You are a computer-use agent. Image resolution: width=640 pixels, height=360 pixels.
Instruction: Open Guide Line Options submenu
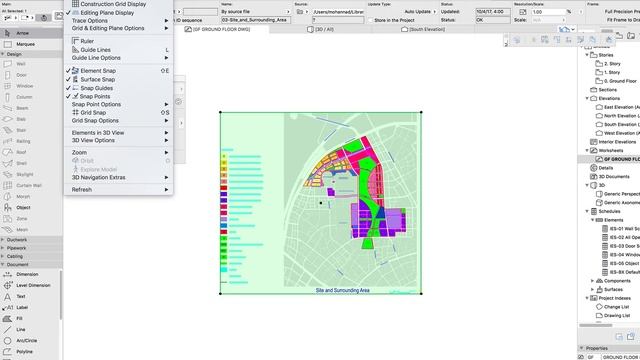point(118,58)
